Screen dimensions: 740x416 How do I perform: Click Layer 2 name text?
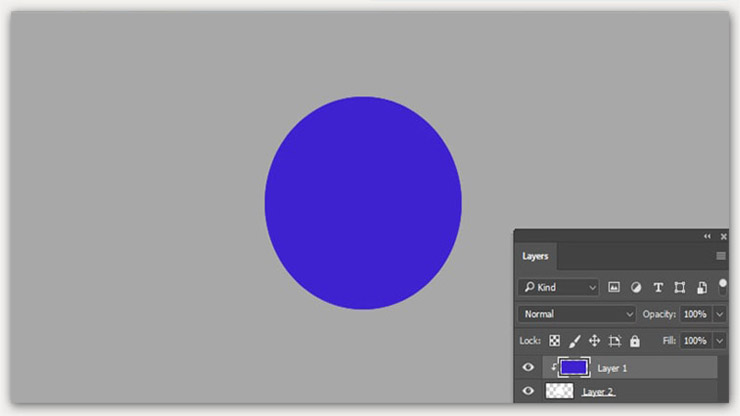point(598,392)
